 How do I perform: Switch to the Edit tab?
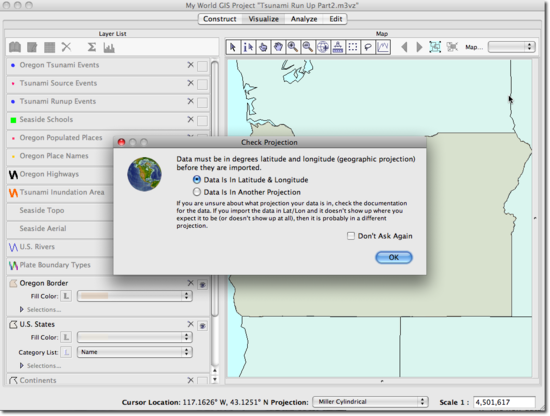[335, 19]
